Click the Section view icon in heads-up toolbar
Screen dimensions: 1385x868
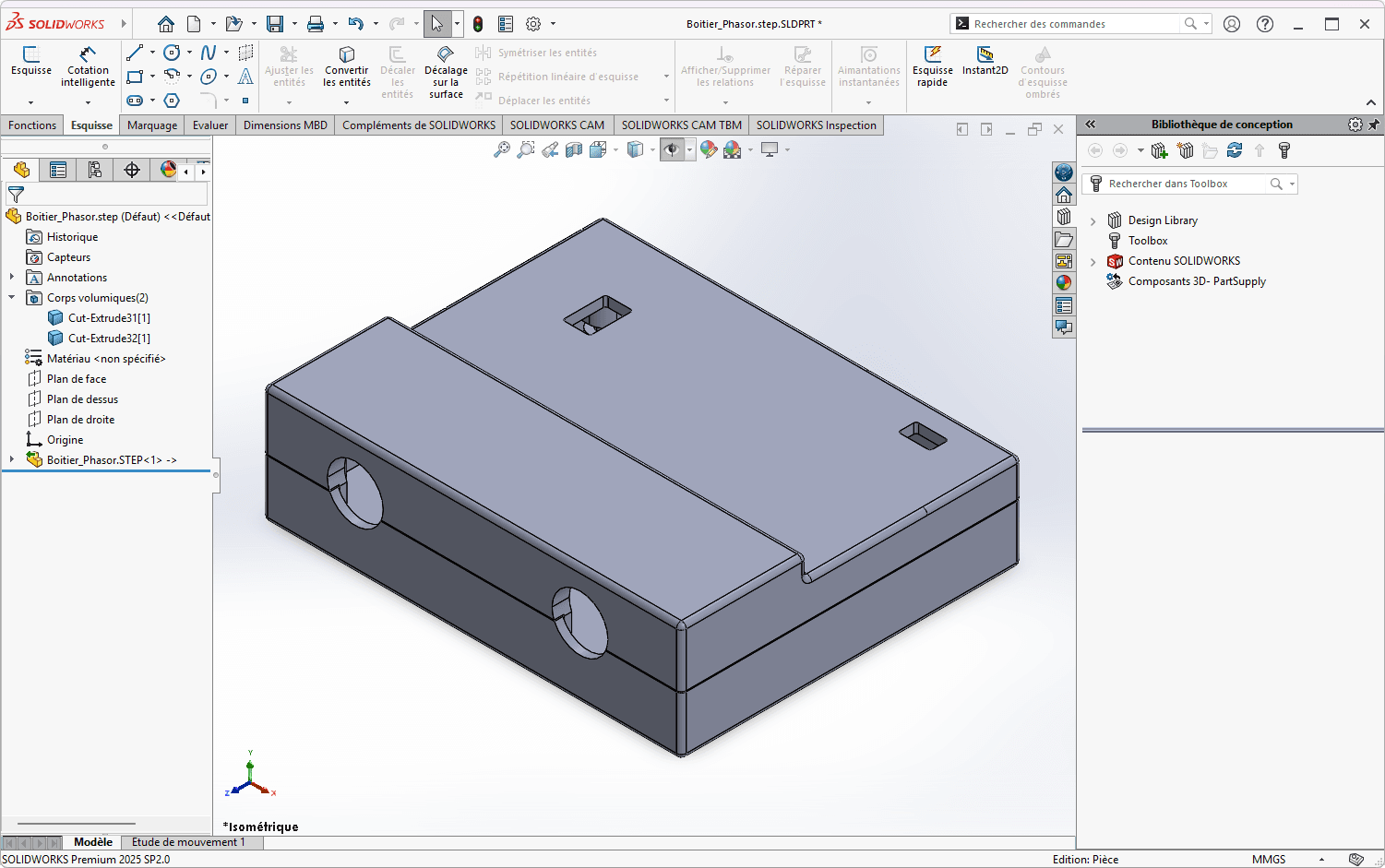[575, 149]
